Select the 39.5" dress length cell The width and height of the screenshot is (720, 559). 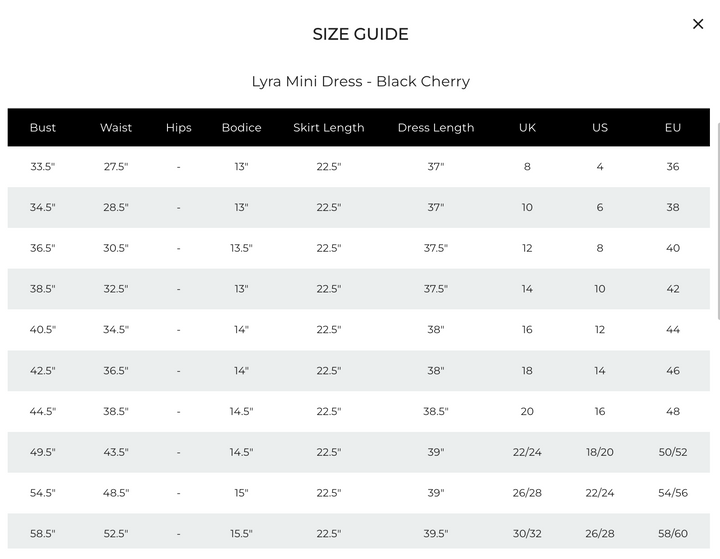(436, 534)
